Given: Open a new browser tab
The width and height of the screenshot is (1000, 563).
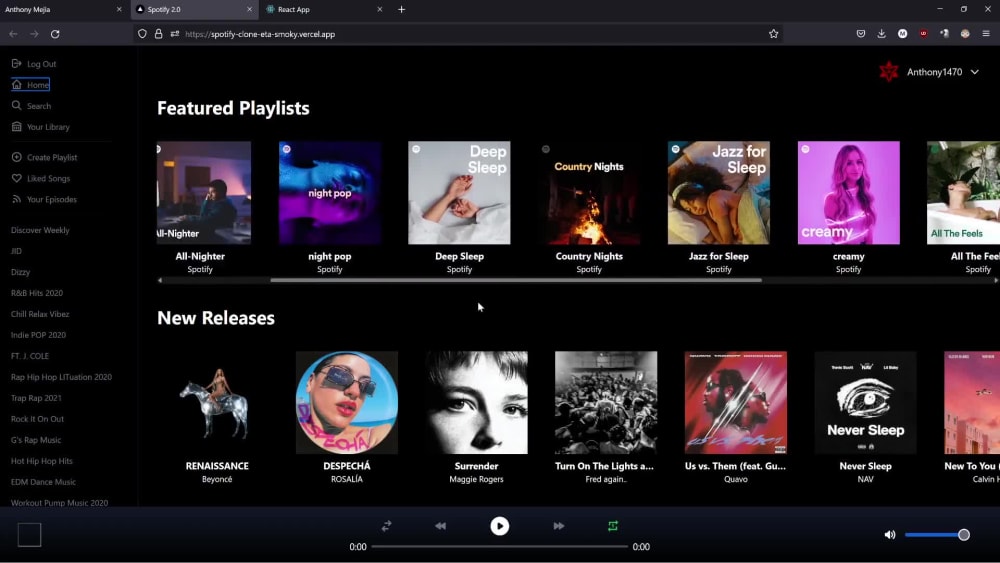Looking at the screenshot, I should point(401,10).
